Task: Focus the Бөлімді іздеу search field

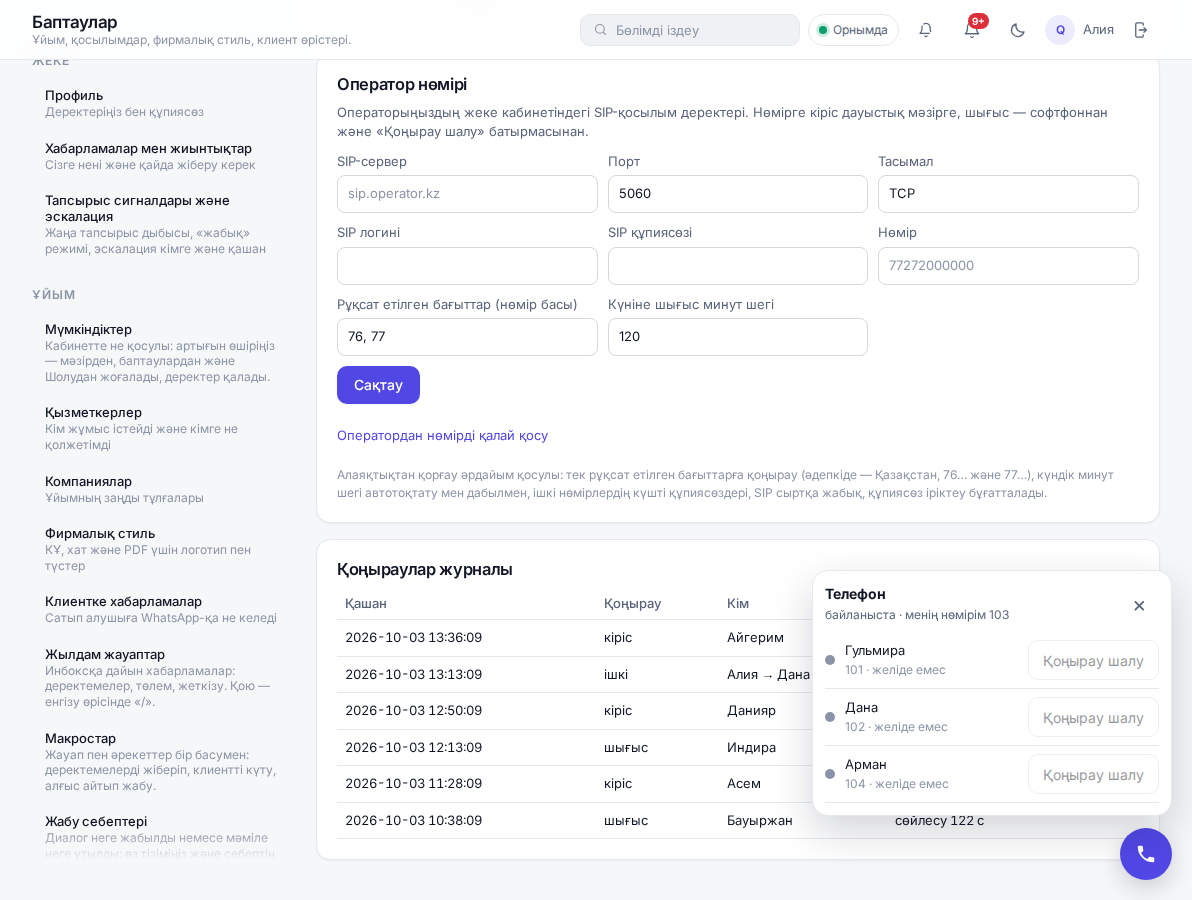Action: click(x=690, y=30)
